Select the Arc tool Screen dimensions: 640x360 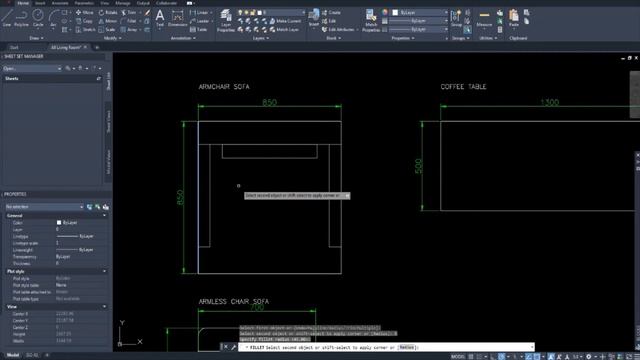tap(53, 18)
